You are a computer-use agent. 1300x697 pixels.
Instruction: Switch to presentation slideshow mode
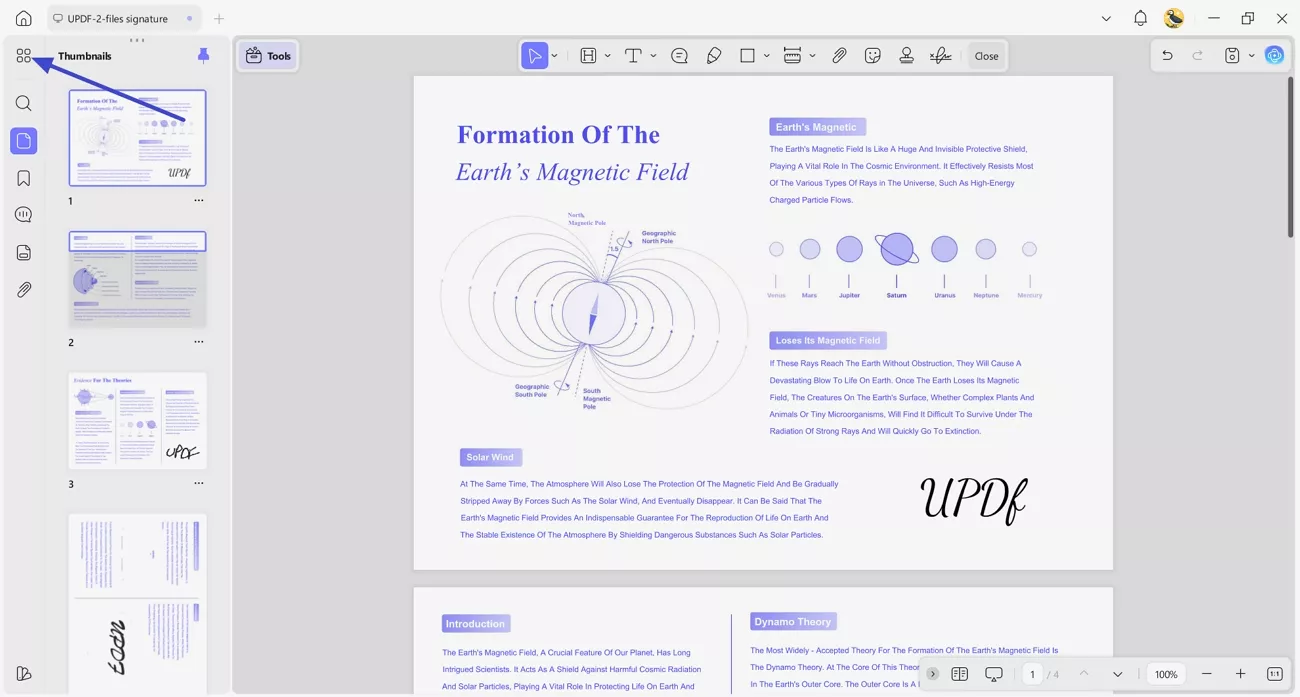pyautogui.click(x=993, y=674)
